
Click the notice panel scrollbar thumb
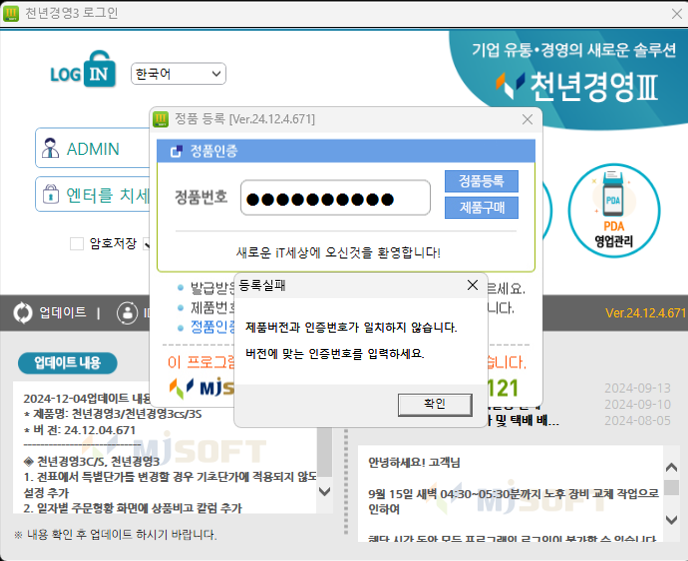pos(671,487)
